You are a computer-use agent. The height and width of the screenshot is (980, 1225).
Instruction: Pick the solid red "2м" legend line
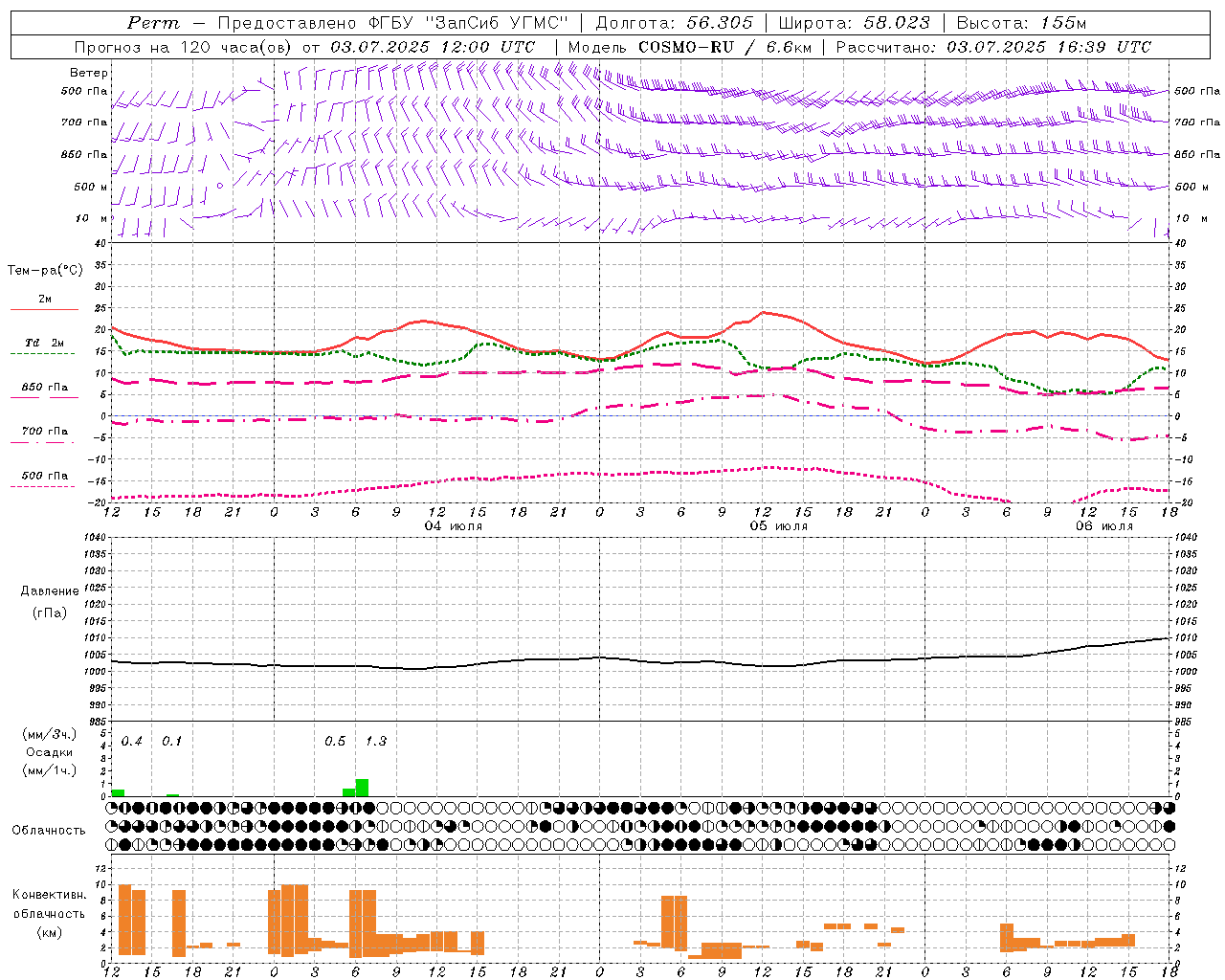click(x=44, y=309)
